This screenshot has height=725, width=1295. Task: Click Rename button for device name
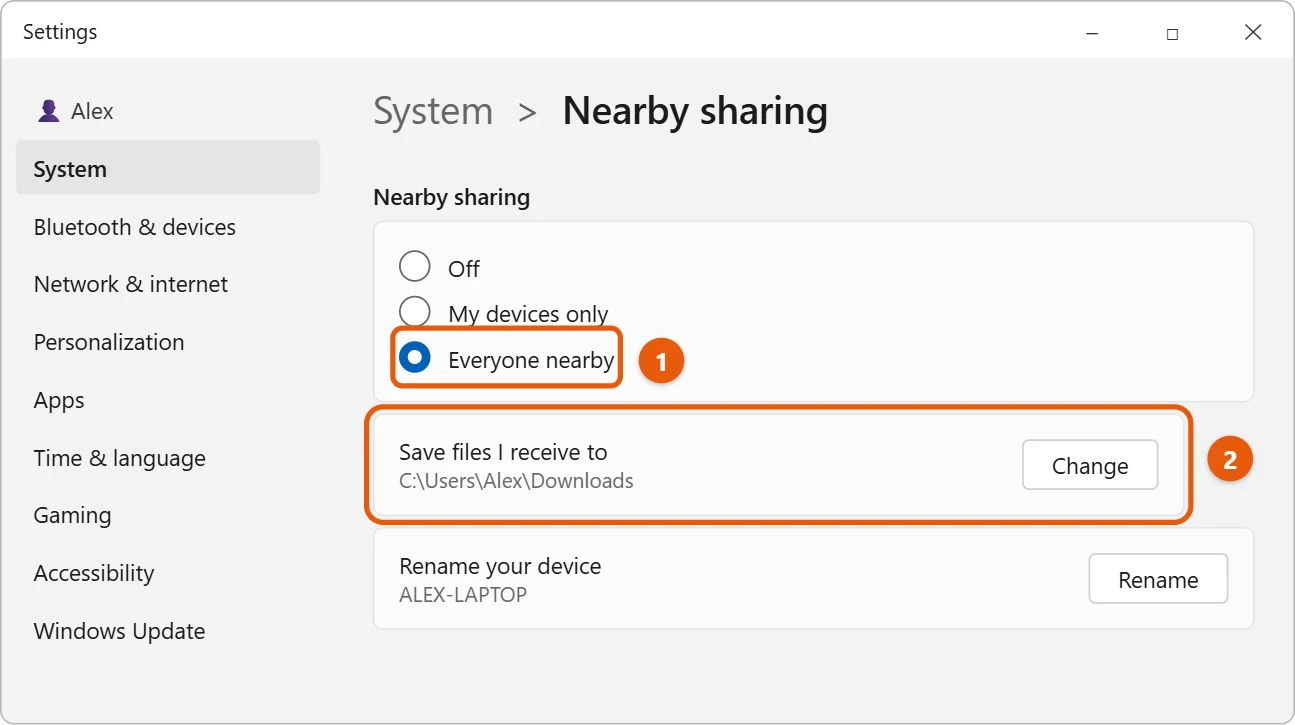[x=1158, y=579]
